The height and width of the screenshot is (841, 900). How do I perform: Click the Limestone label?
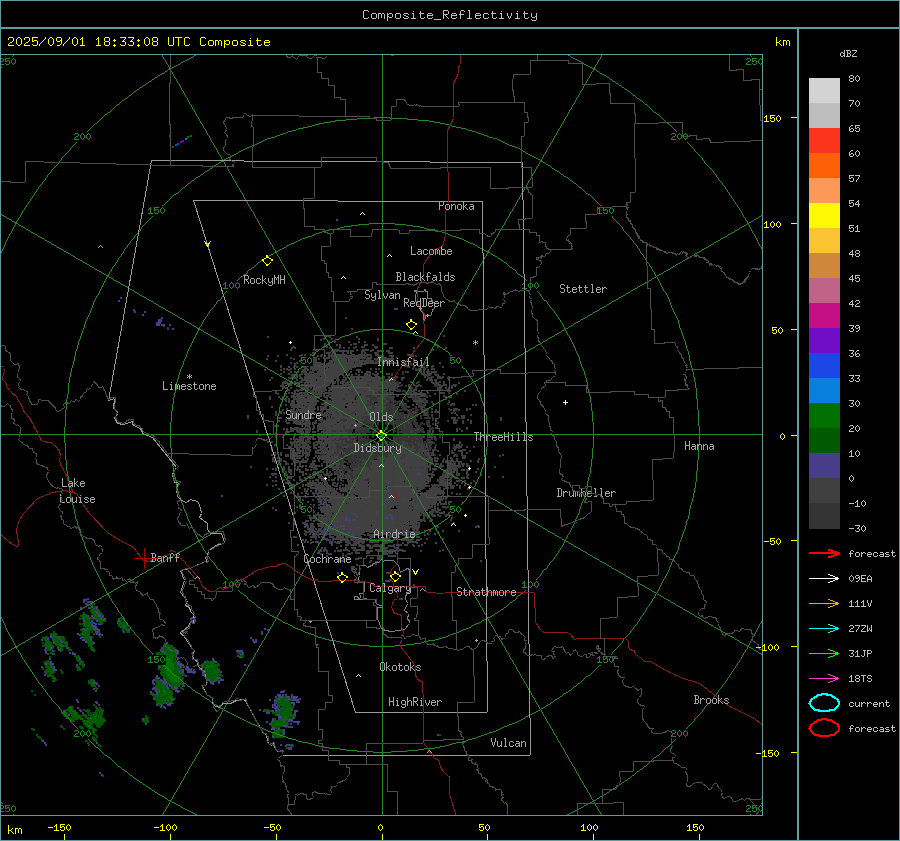(189, 386)
